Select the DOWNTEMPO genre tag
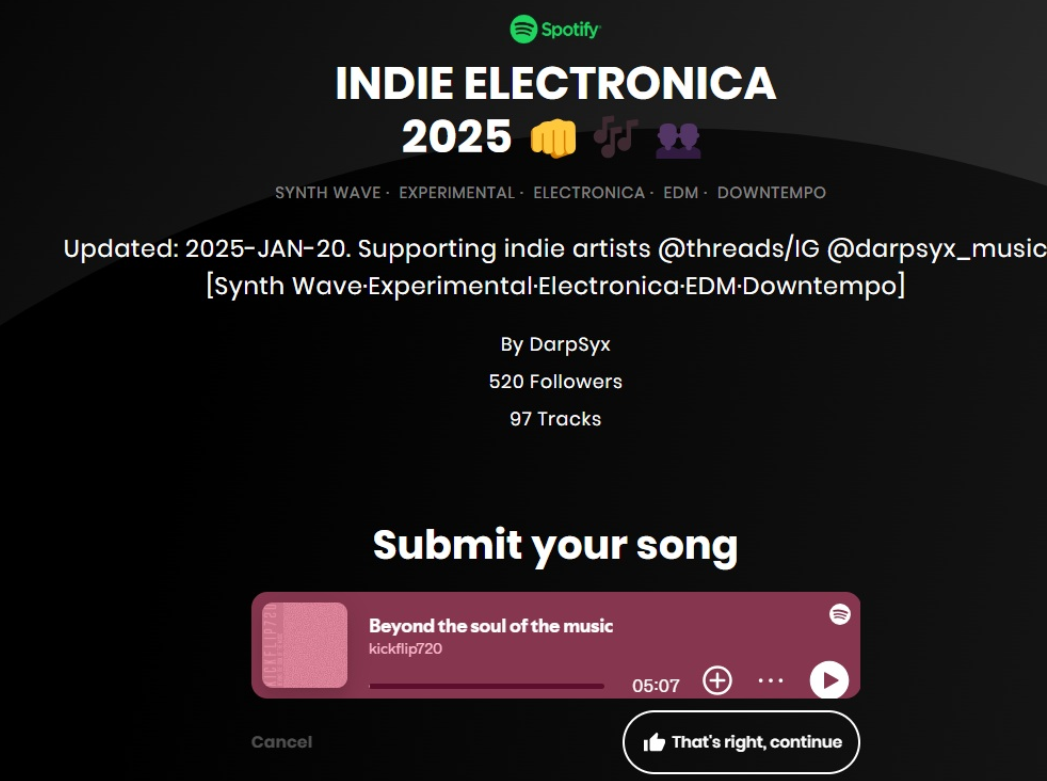1047x781 pixels. click(x=771, y=193)
